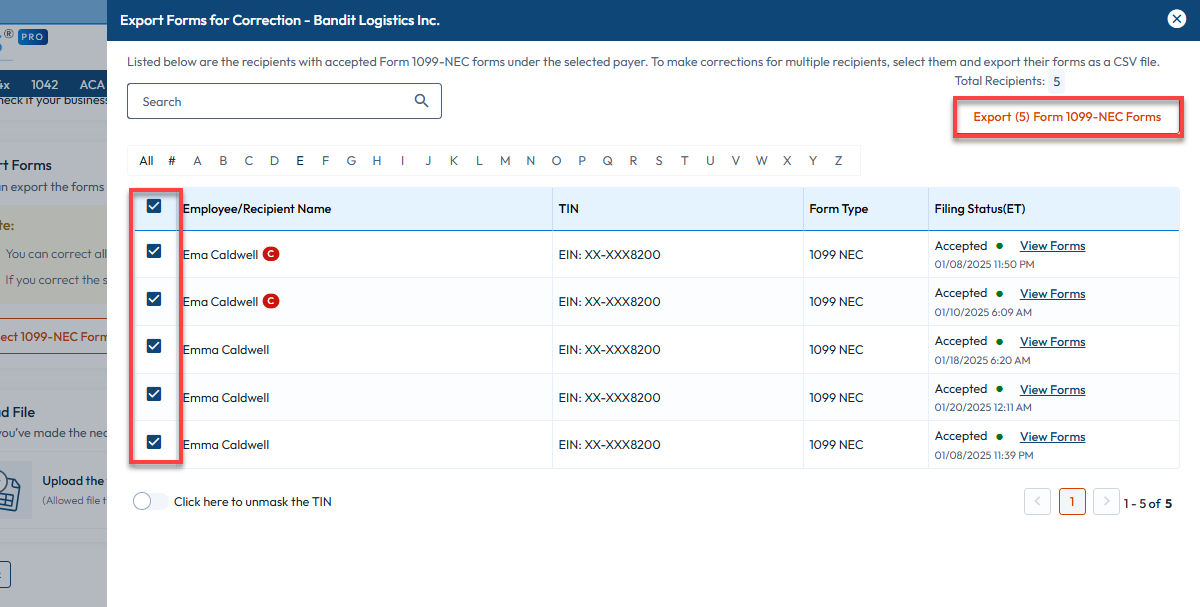1200x607 pixels.
Task: Click the green status dot of 01/20/2025 12:11 AM row
Action: pos(999,390)
